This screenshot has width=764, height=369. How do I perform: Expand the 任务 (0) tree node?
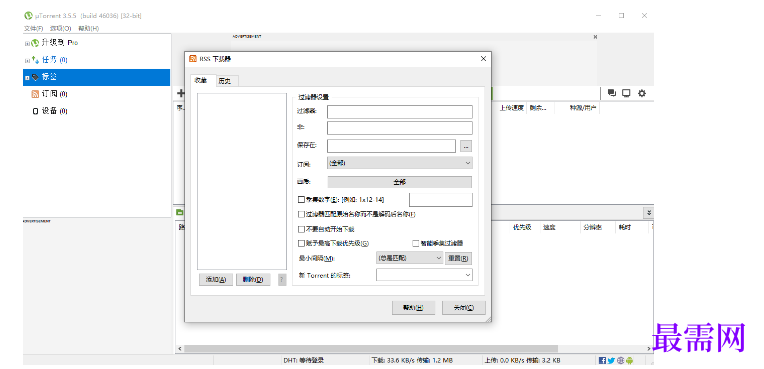point(27,60)
